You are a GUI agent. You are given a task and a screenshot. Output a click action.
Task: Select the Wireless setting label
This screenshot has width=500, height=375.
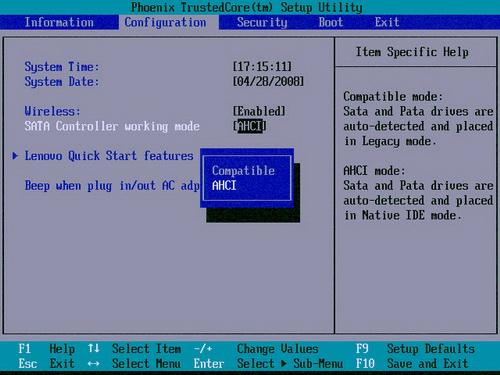click(x=52, y=111)
